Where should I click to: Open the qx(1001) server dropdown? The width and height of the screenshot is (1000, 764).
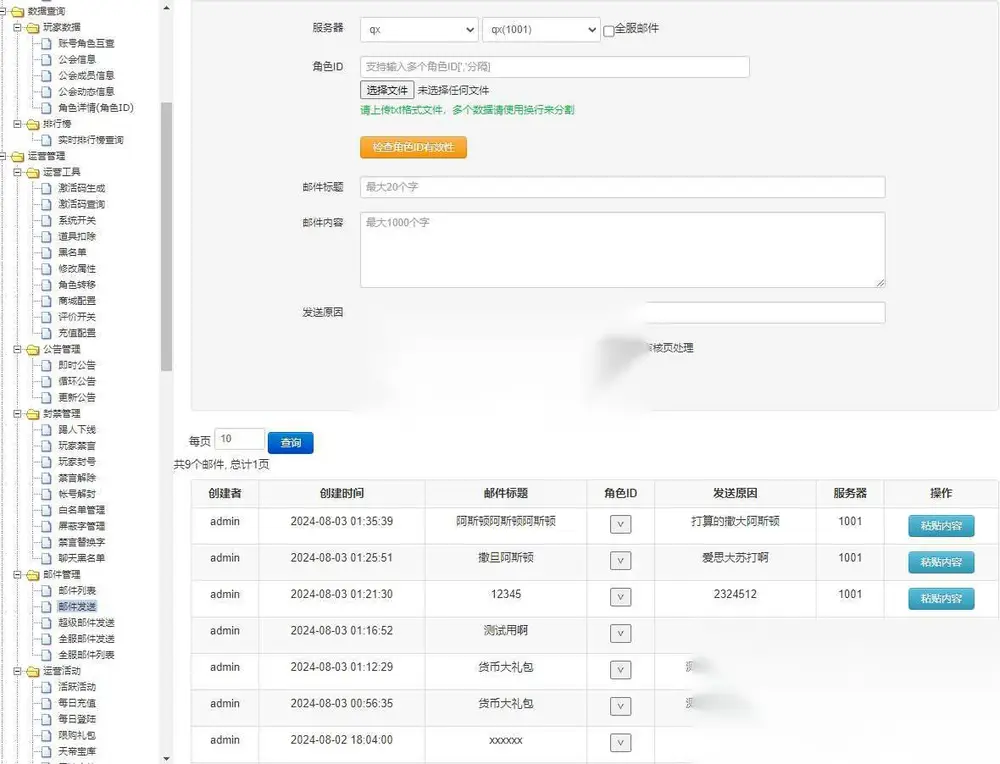coord(541,29)
